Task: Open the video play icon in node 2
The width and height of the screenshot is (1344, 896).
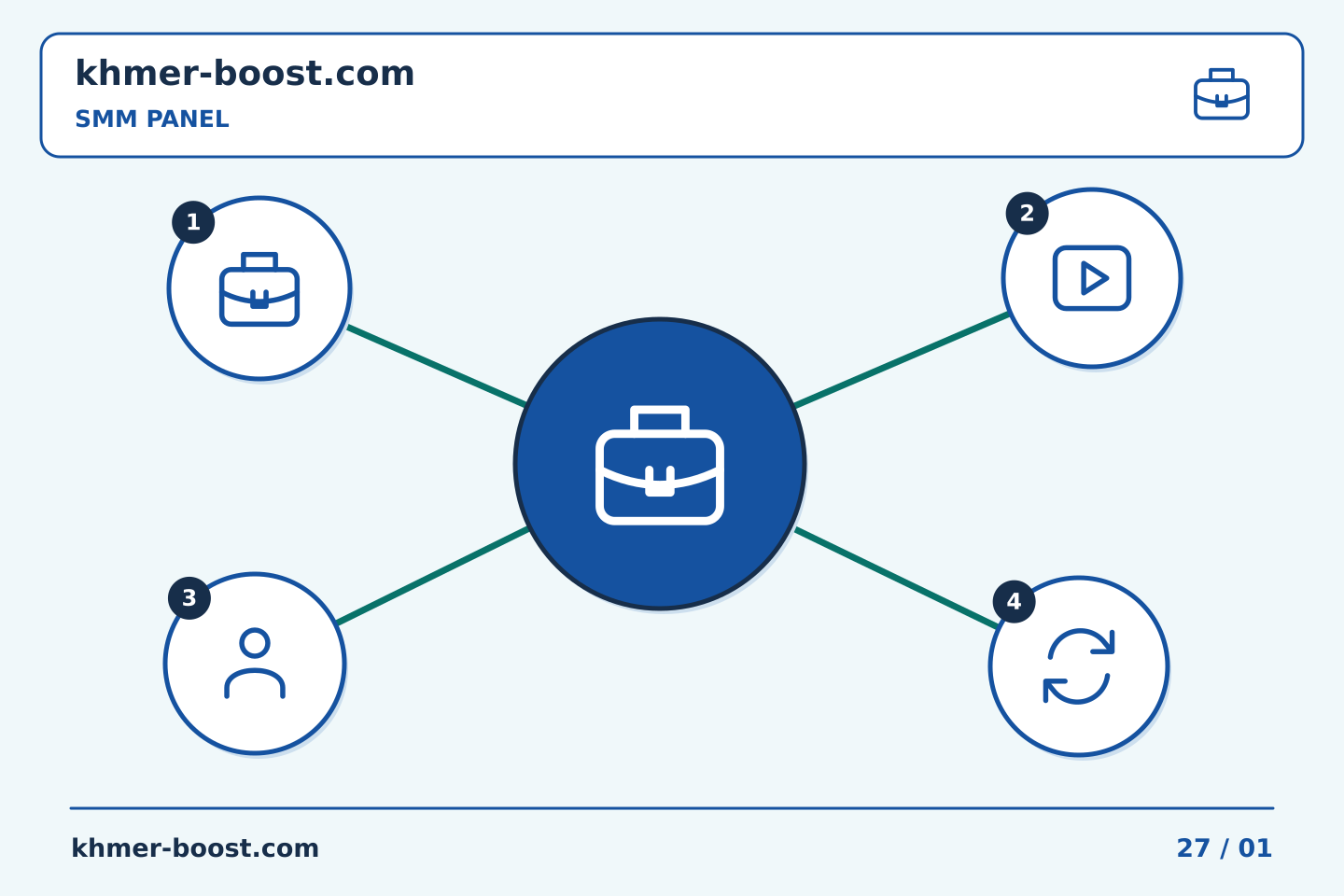Action: (1092, 278)
